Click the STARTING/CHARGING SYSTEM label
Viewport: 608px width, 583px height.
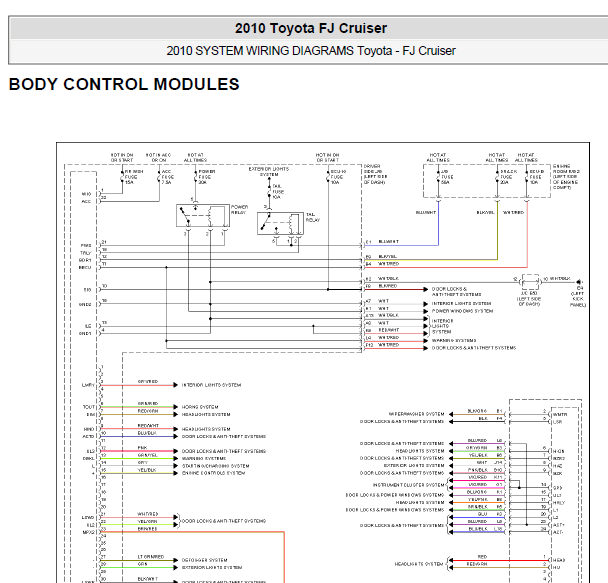(216, 466)
